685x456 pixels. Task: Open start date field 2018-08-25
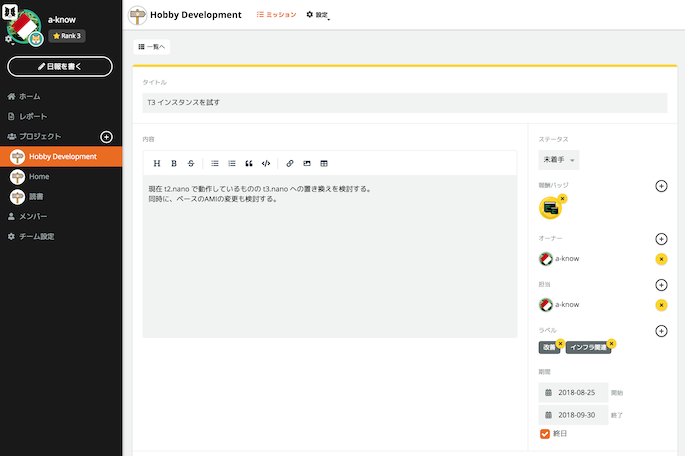click(x=574, y=392)
